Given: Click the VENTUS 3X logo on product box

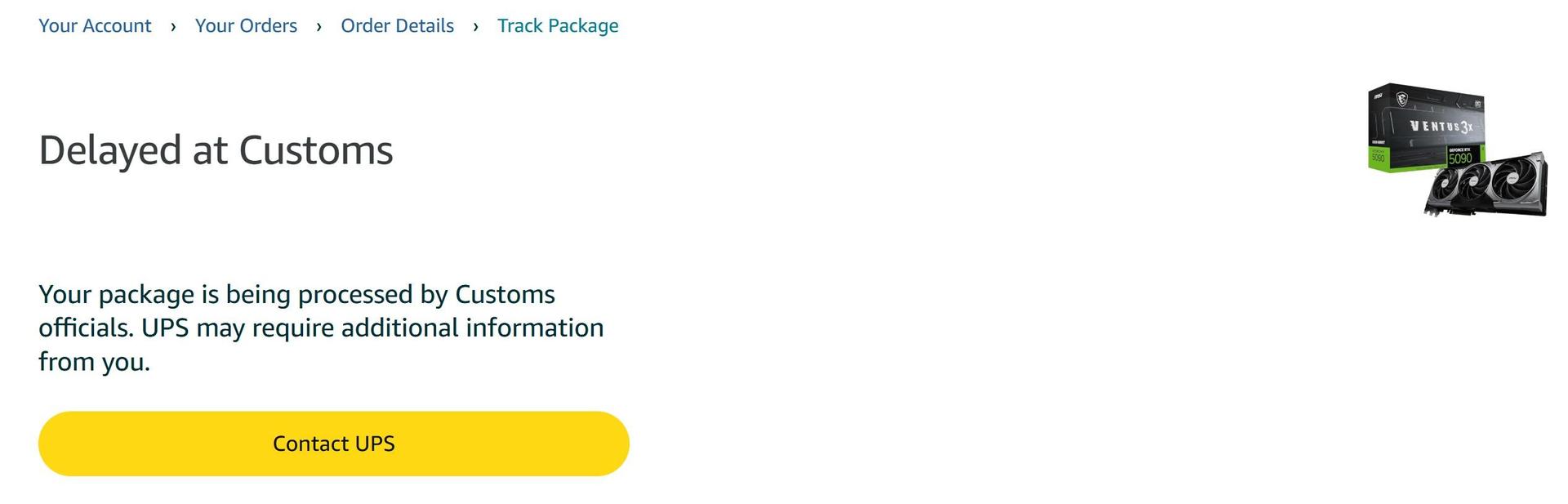Looking at the screenshot, I should 1441,127.
